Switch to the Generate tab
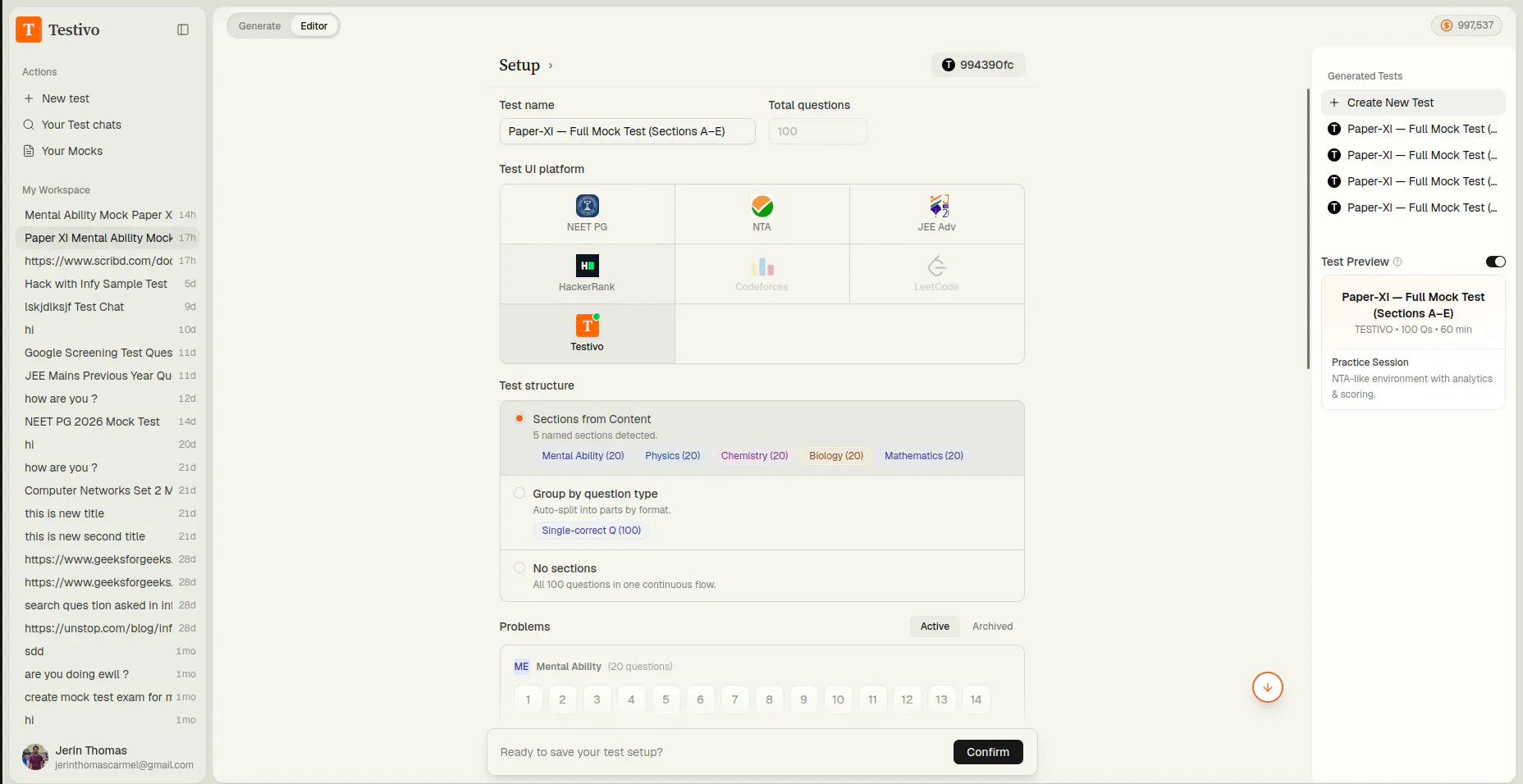The width and height of the screenshot is (1523, 784). pos(259,26)
